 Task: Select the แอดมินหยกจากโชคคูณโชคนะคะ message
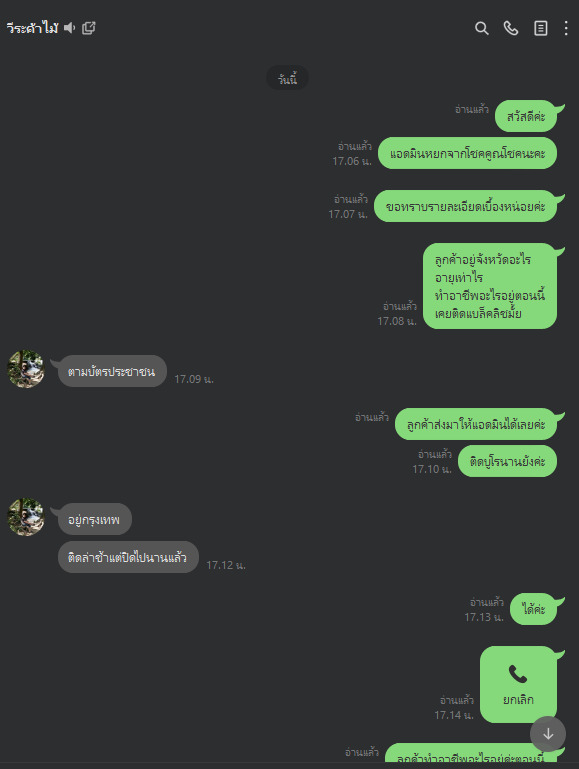pos(468,154)
